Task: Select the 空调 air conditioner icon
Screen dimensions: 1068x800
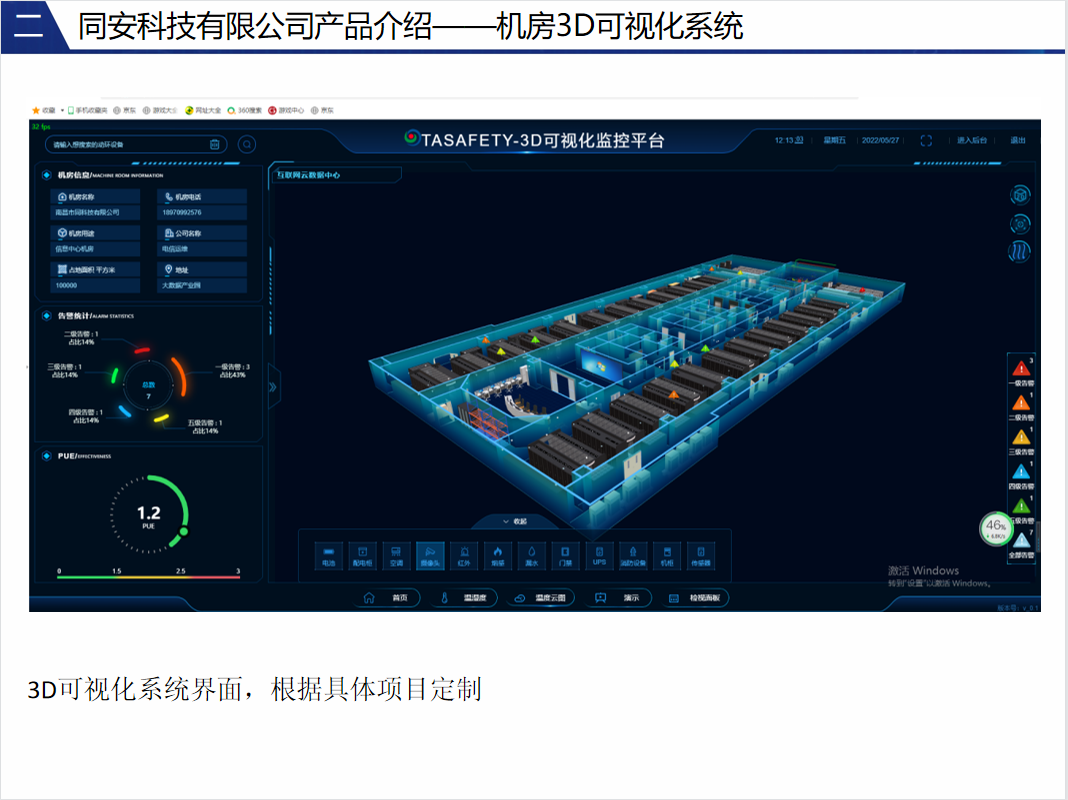Action: pyautogui.click(x=396, y=555)
